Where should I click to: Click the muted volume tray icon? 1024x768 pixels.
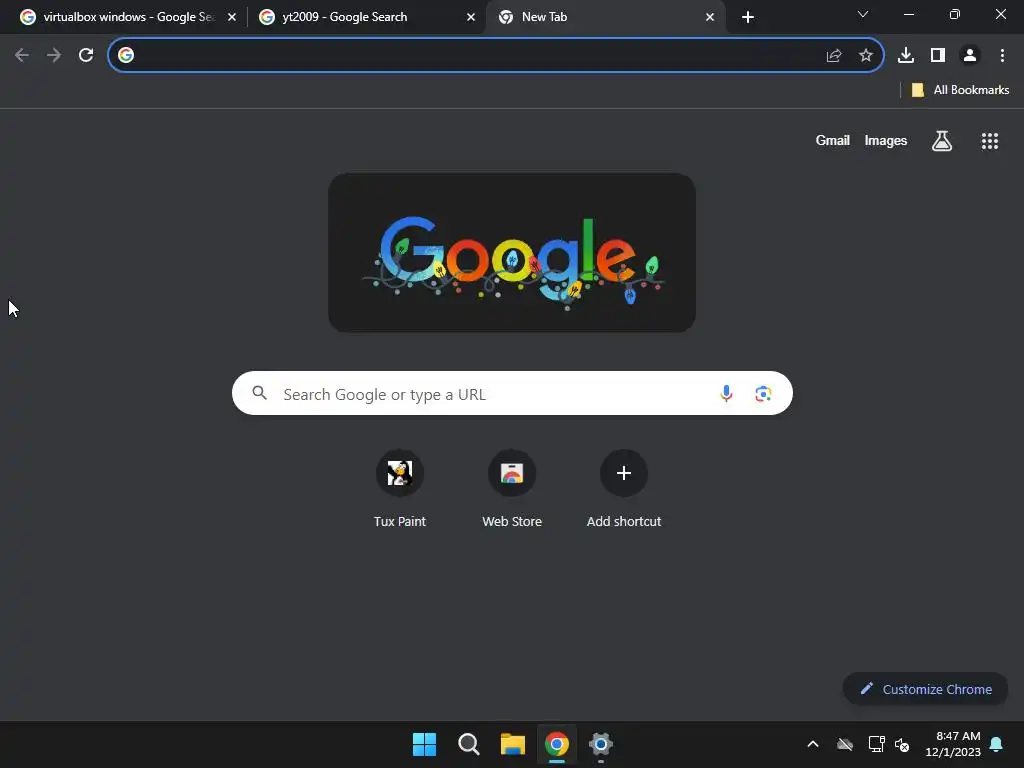click(903, 744)
